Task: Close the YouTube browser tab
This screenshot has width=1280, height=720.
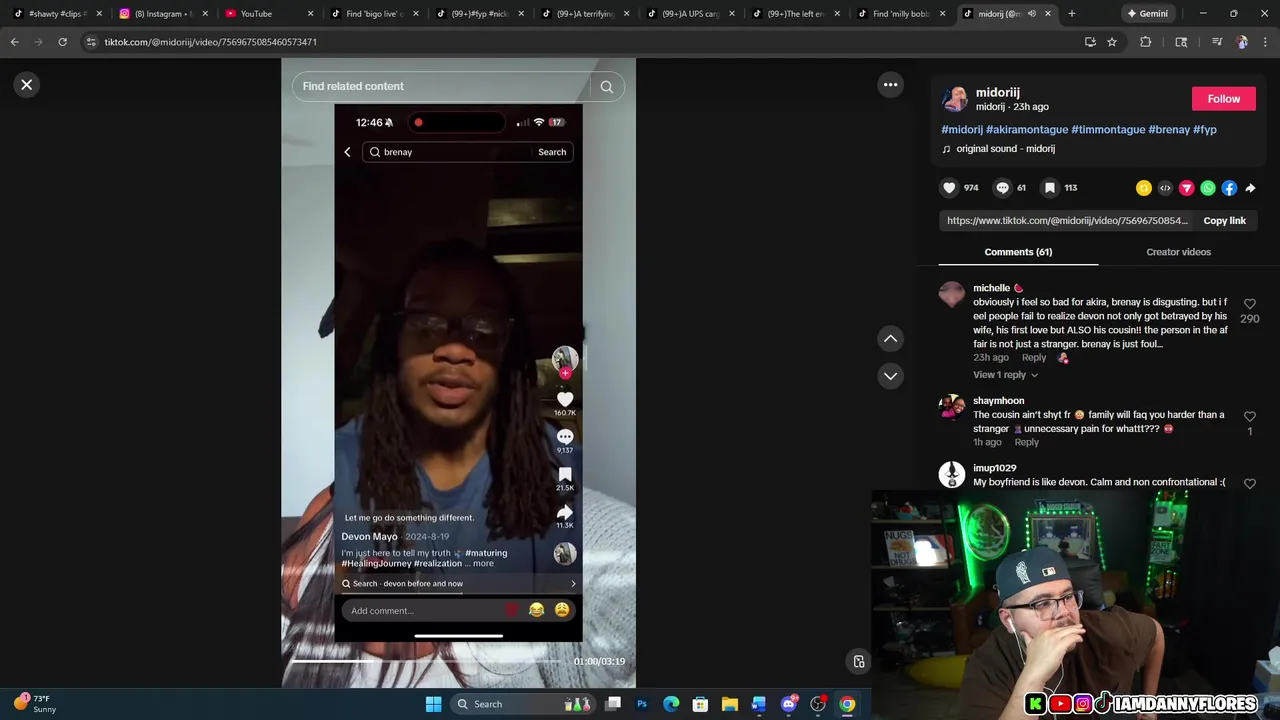Action: [310, 14]
